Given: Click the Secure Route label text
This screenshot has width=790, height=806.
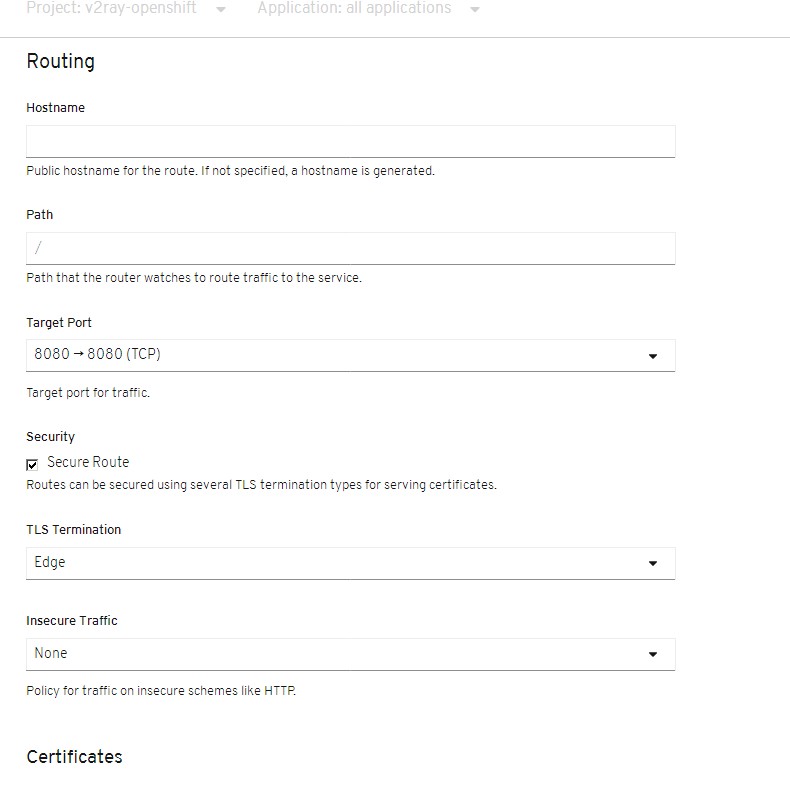Looking at the screenshot, I should click(x=88, y=462).
